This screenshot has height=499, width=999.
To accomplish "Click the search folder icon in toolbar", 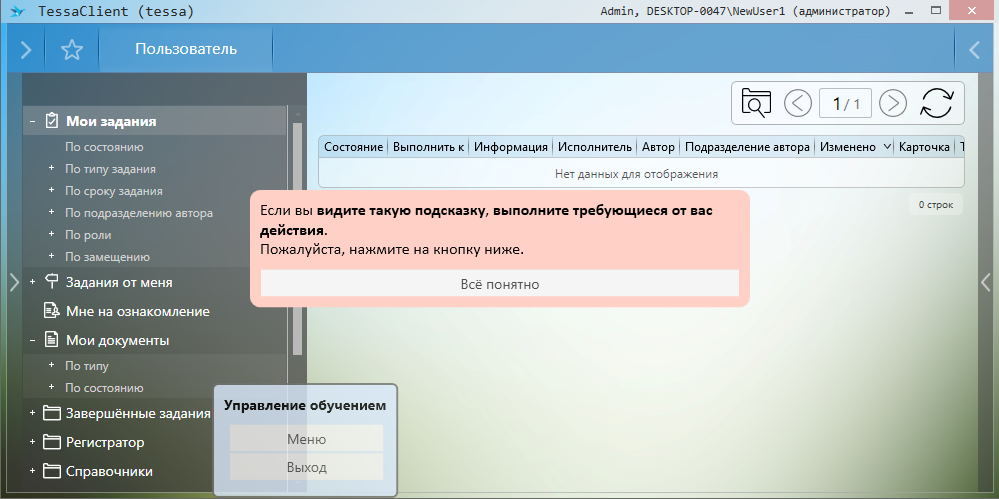I will [x=757, y=102].
